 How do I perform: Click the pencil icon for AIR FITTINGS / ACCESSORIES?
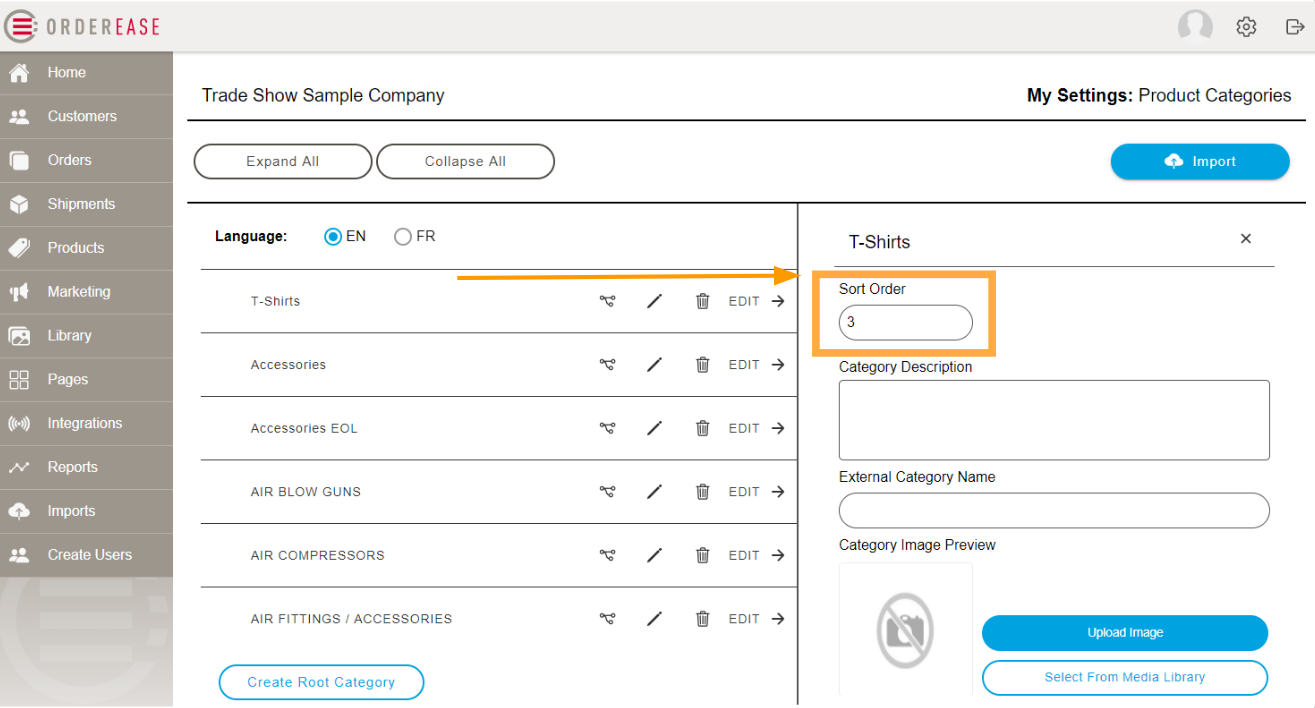coord(655,618)
